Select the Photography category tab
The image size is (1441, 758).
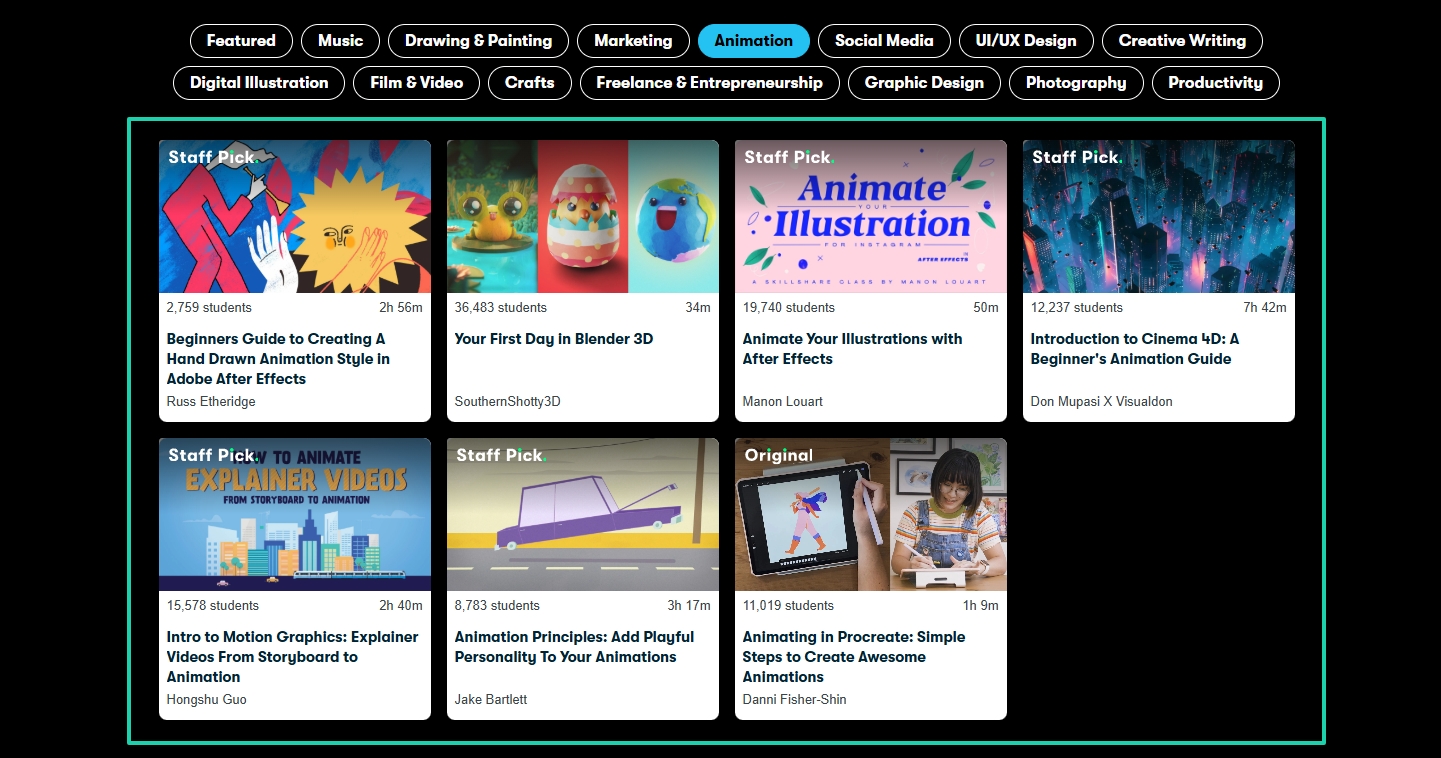tap(1076, 83)
